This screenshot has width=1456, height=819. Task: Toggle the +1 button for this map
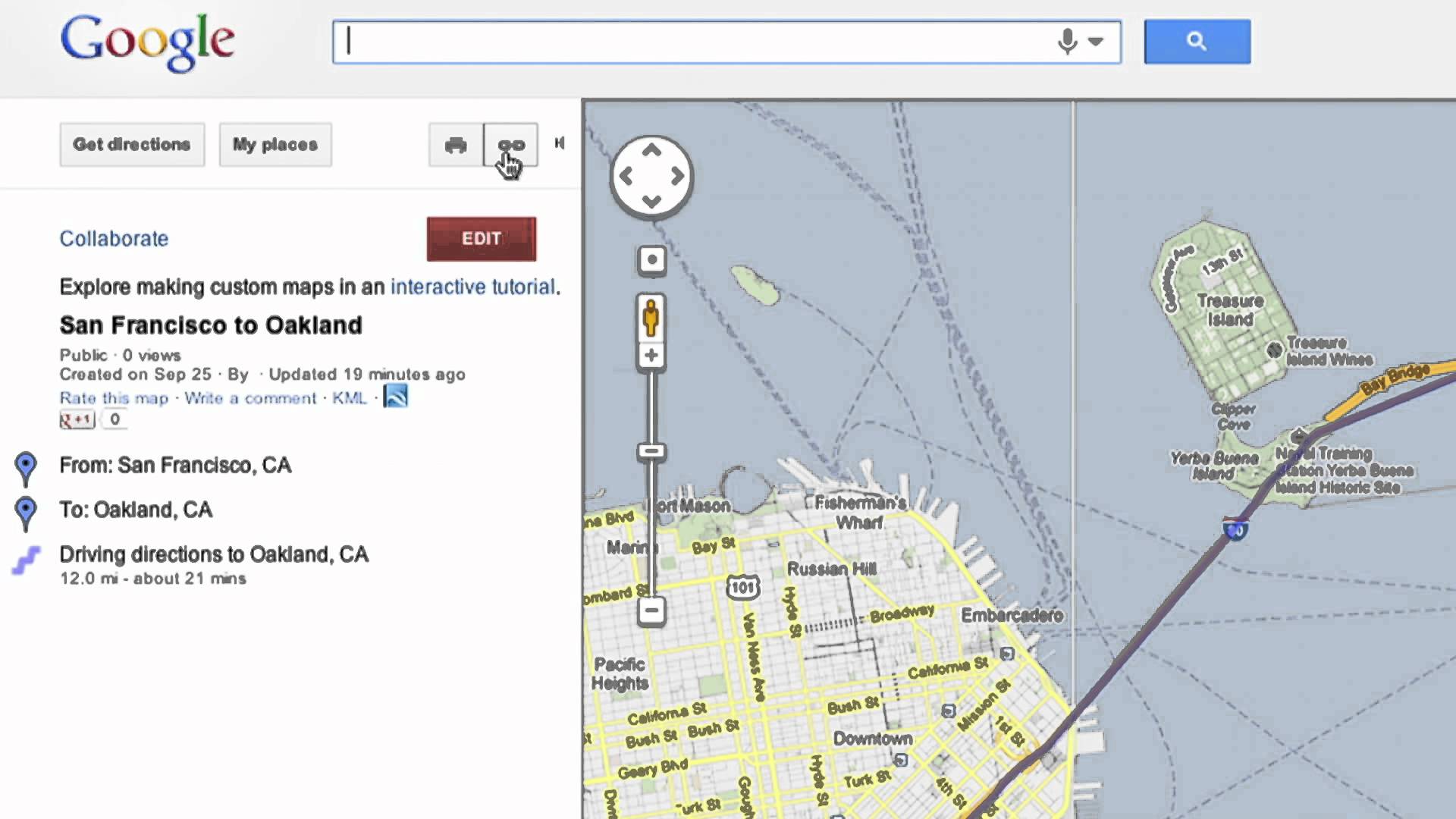76,419
